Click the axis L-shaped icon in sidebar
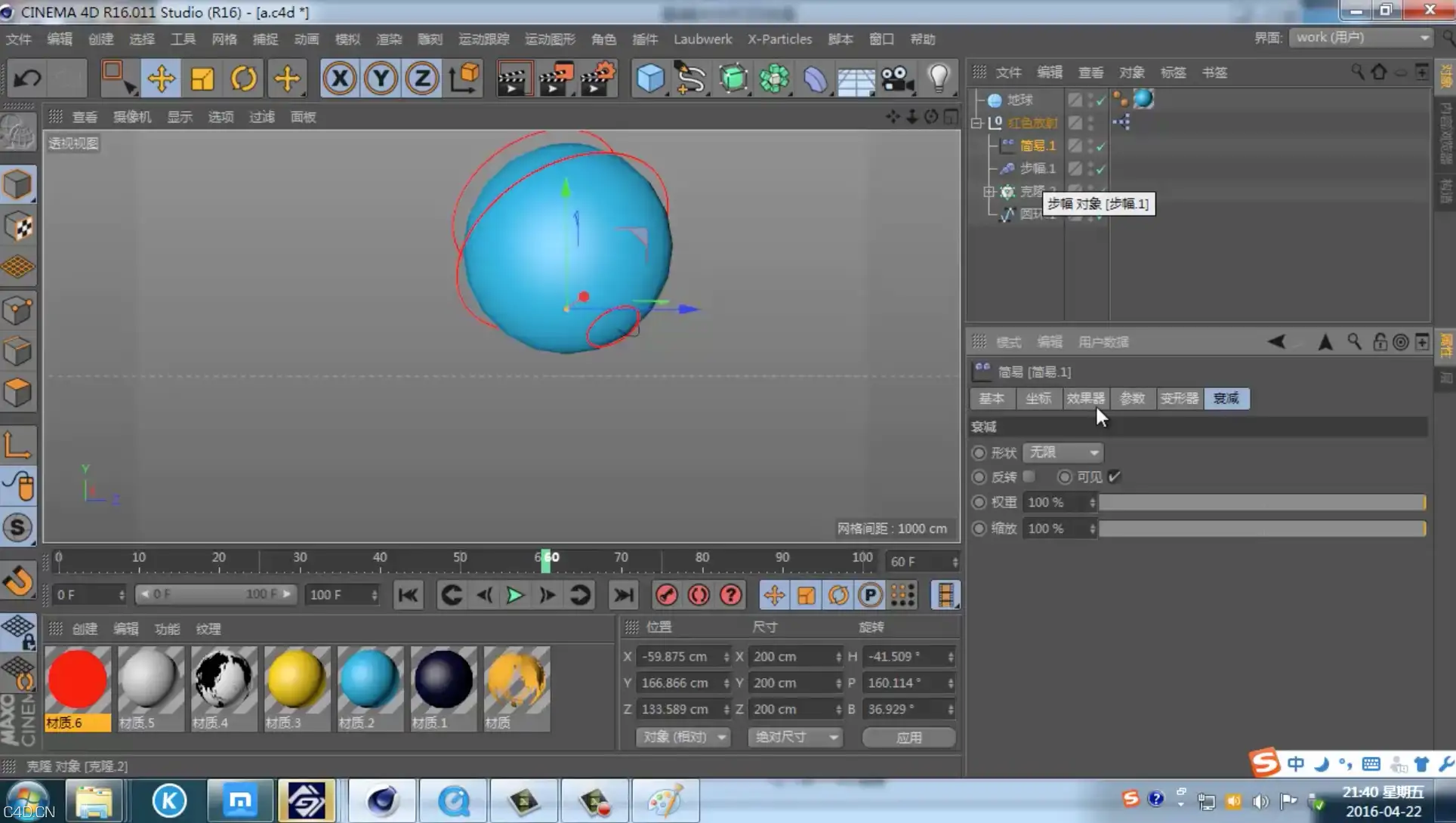 coord(18,445)
